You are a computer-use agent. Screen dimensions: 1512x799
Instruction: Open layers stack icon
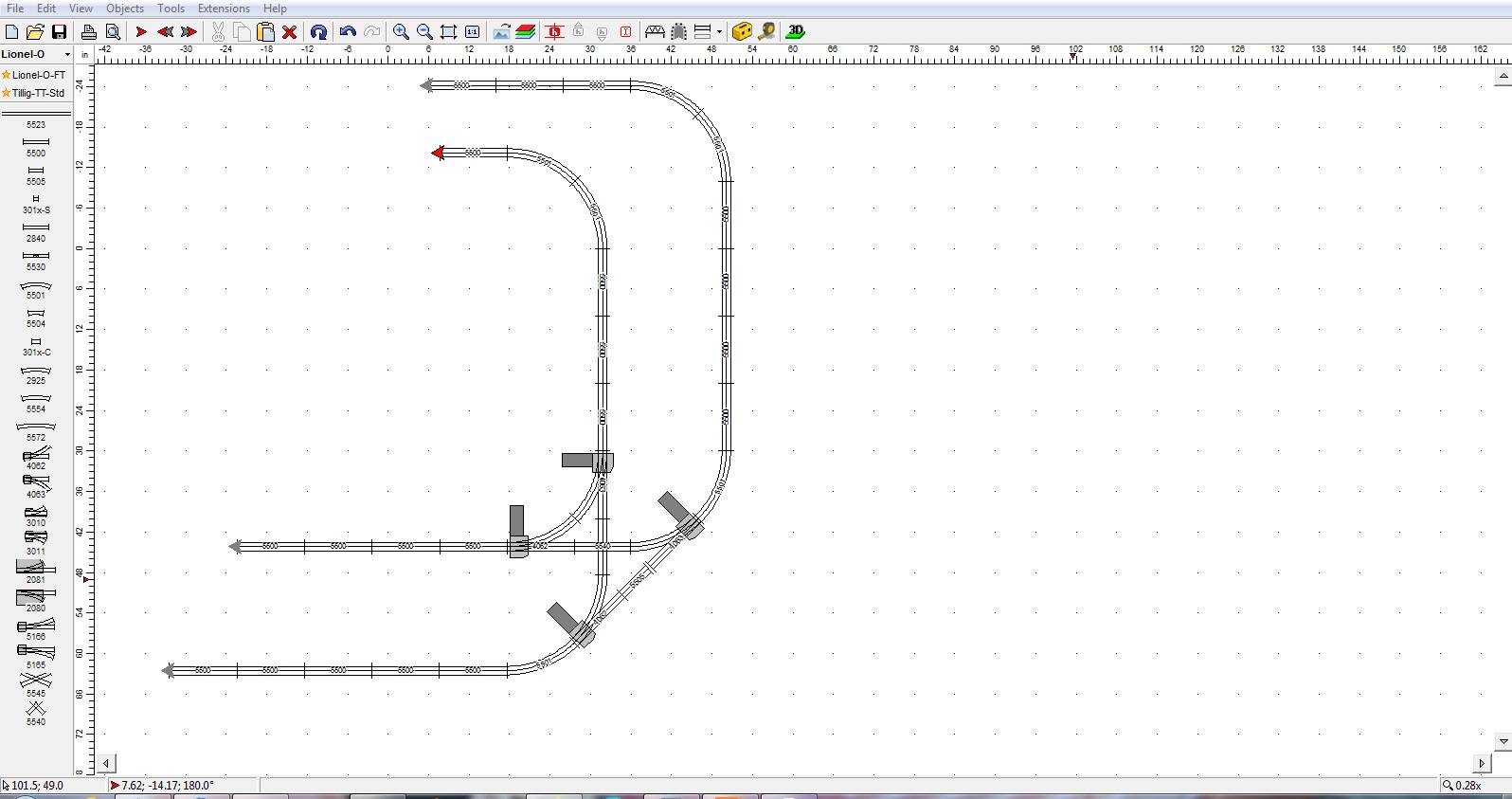[526, 31]
